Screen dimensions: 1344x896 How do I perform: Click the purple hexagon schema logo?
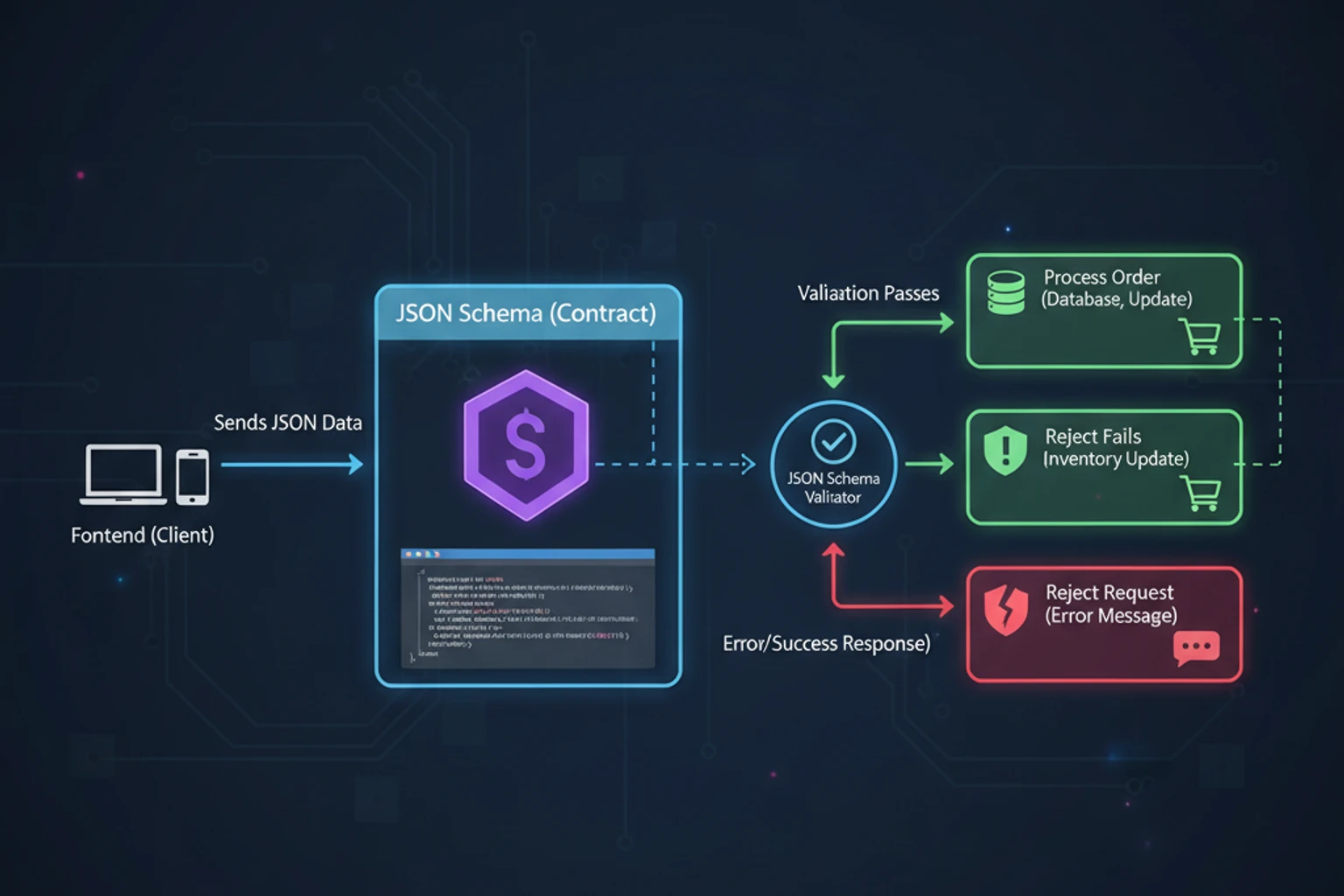tap(526, 446)
